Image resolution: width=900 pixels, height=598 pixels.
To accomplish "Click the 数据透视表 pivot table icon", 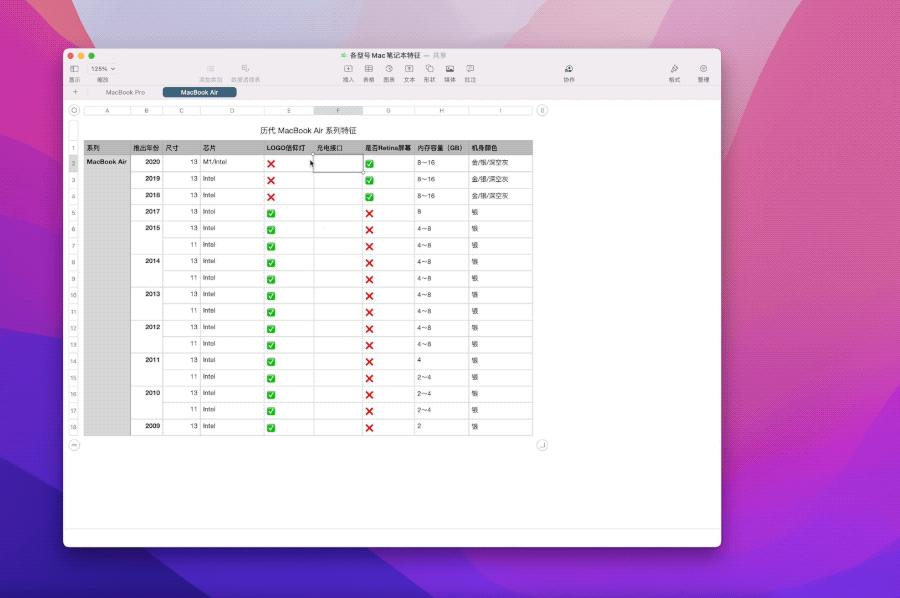I will 245,69.
